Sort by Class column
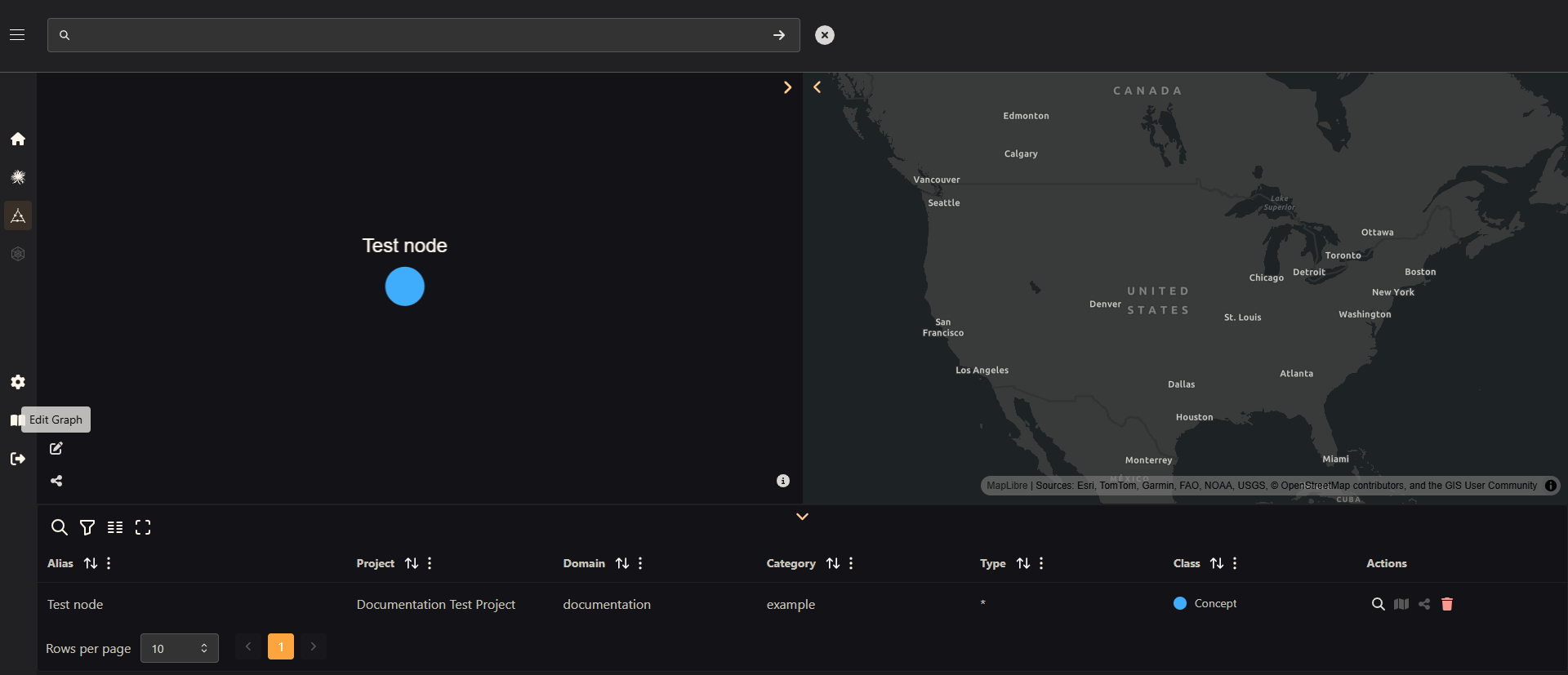Viewport: 1568px width, 675px height. (1217, 563)
